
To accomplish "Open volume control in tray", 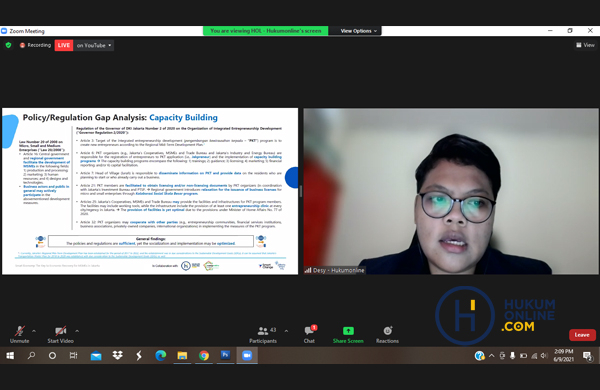I will click(x=544, y=356).
